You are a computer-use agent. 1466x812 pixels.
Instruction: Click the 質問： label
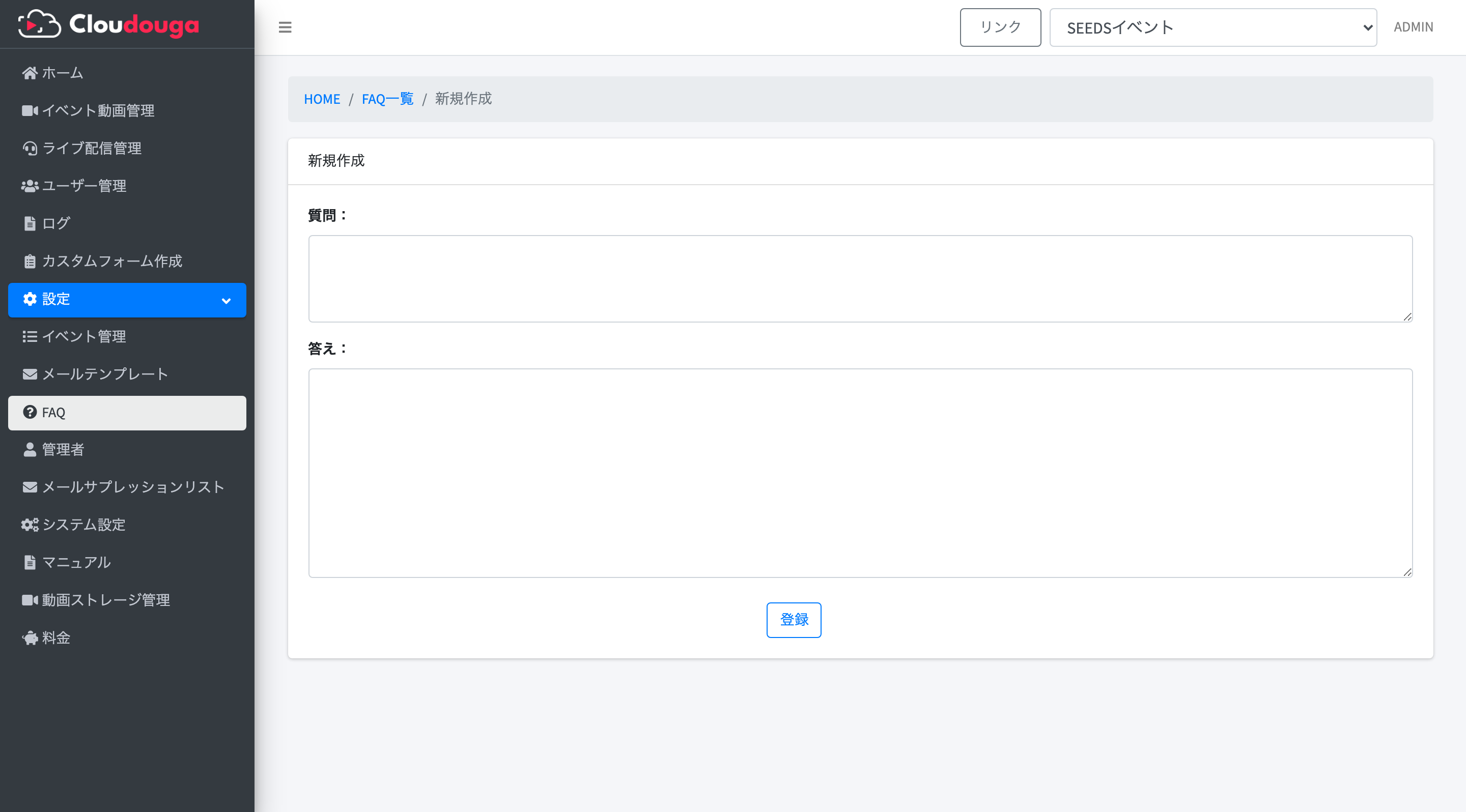click(327, 216)
